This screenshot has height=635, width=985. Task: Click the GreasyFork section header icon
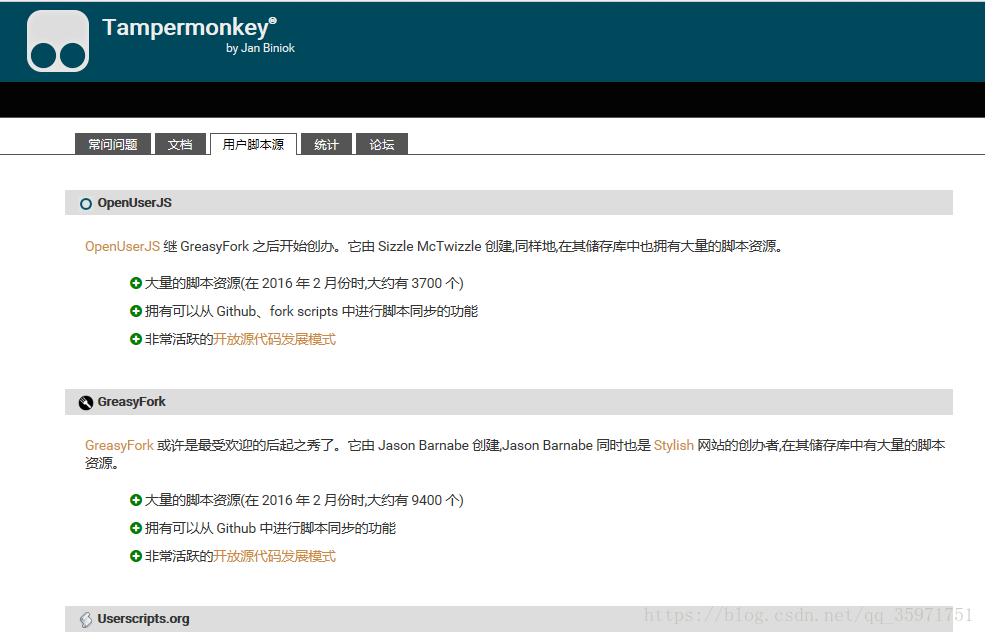point(86,403)
